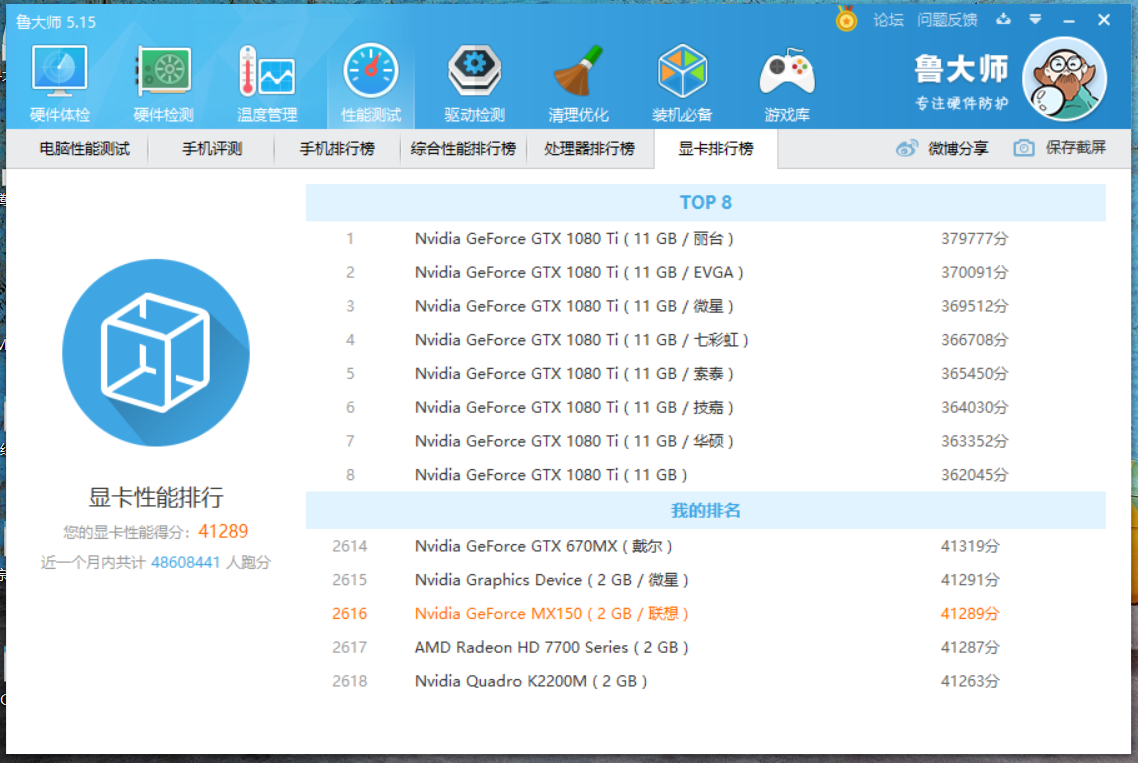Open 问题反馈 feedback link
This screenshot has height=763, width=1138.
947,19
